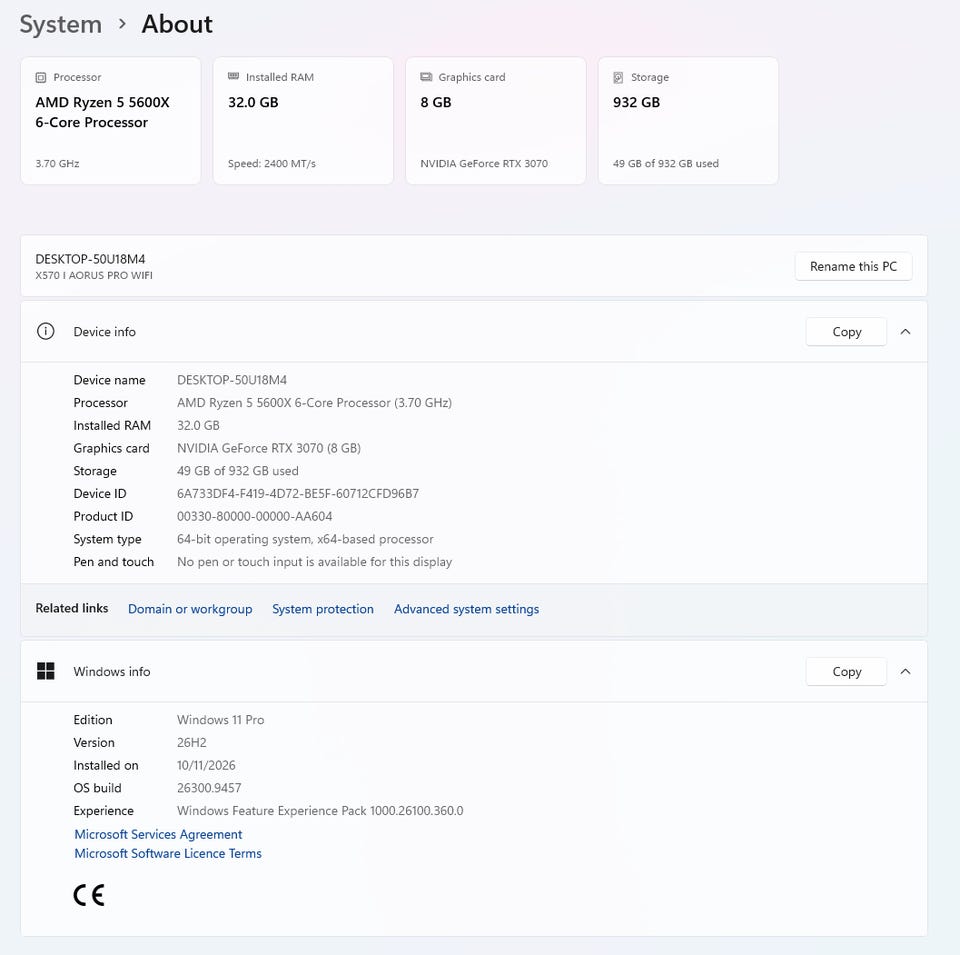Open System protection link
The image size is (960, 955).
(323, 609)
